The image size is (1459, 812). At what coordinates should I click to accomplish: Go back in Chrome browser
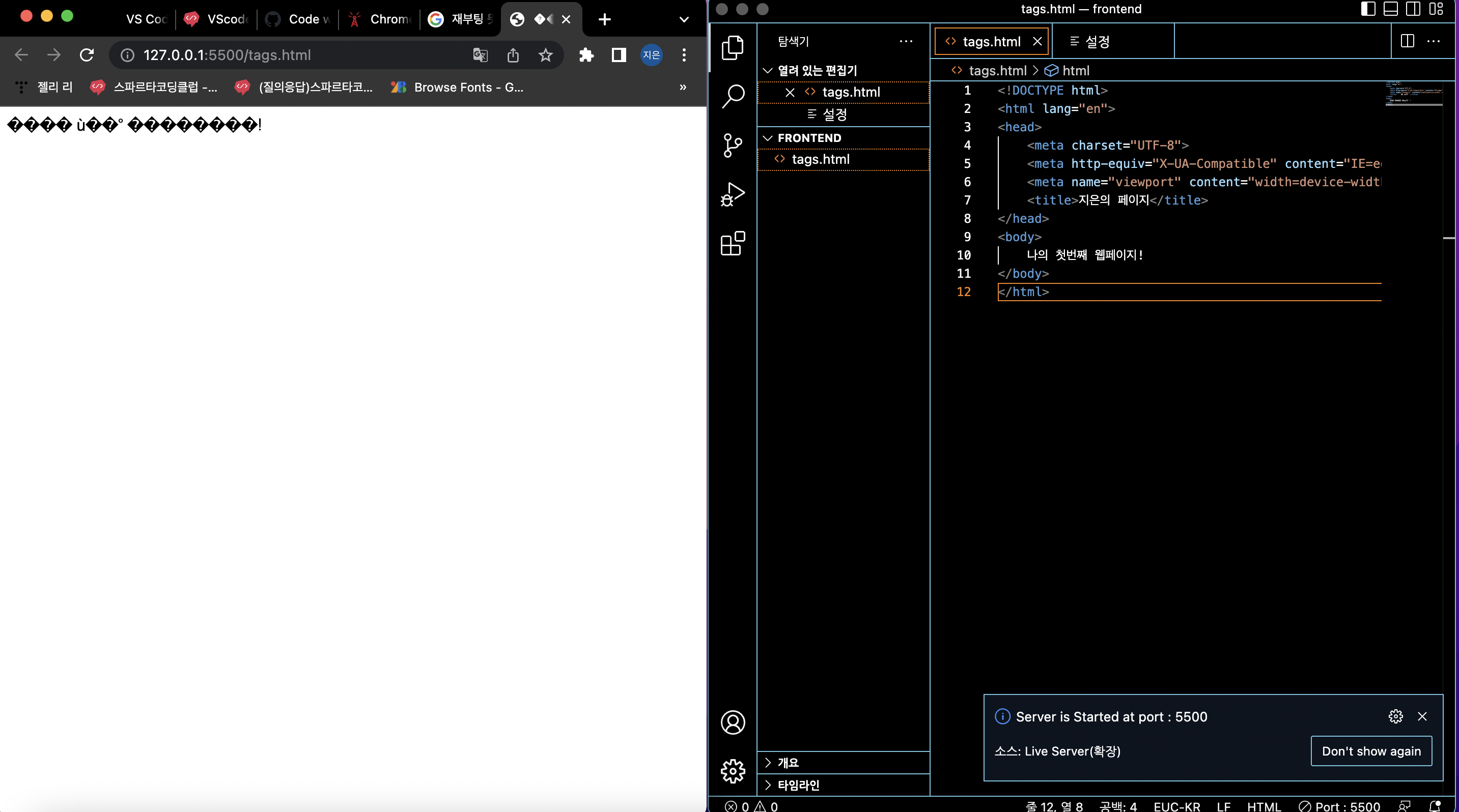click(21, 55)
